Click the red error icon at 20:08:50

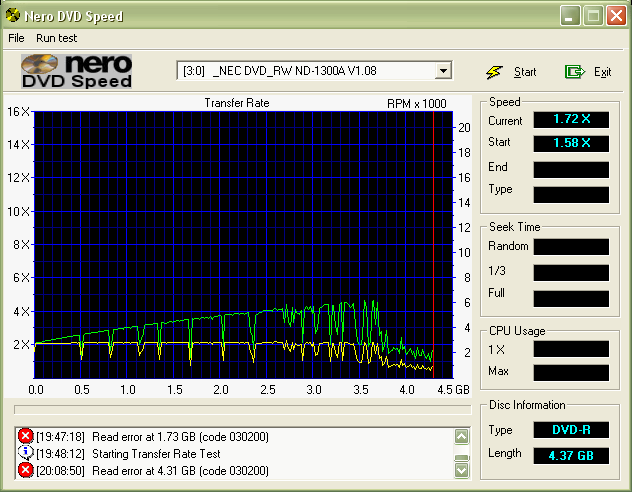25,470
